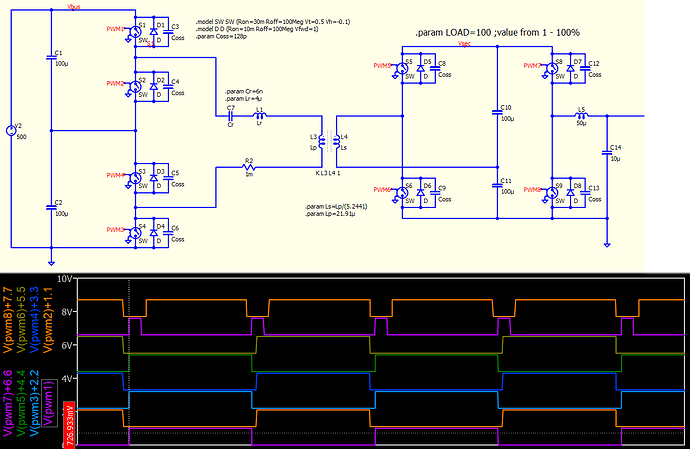Select switch S1 in the schematic
The height and width of the screenshot is (449, 690).
point(142,31)
